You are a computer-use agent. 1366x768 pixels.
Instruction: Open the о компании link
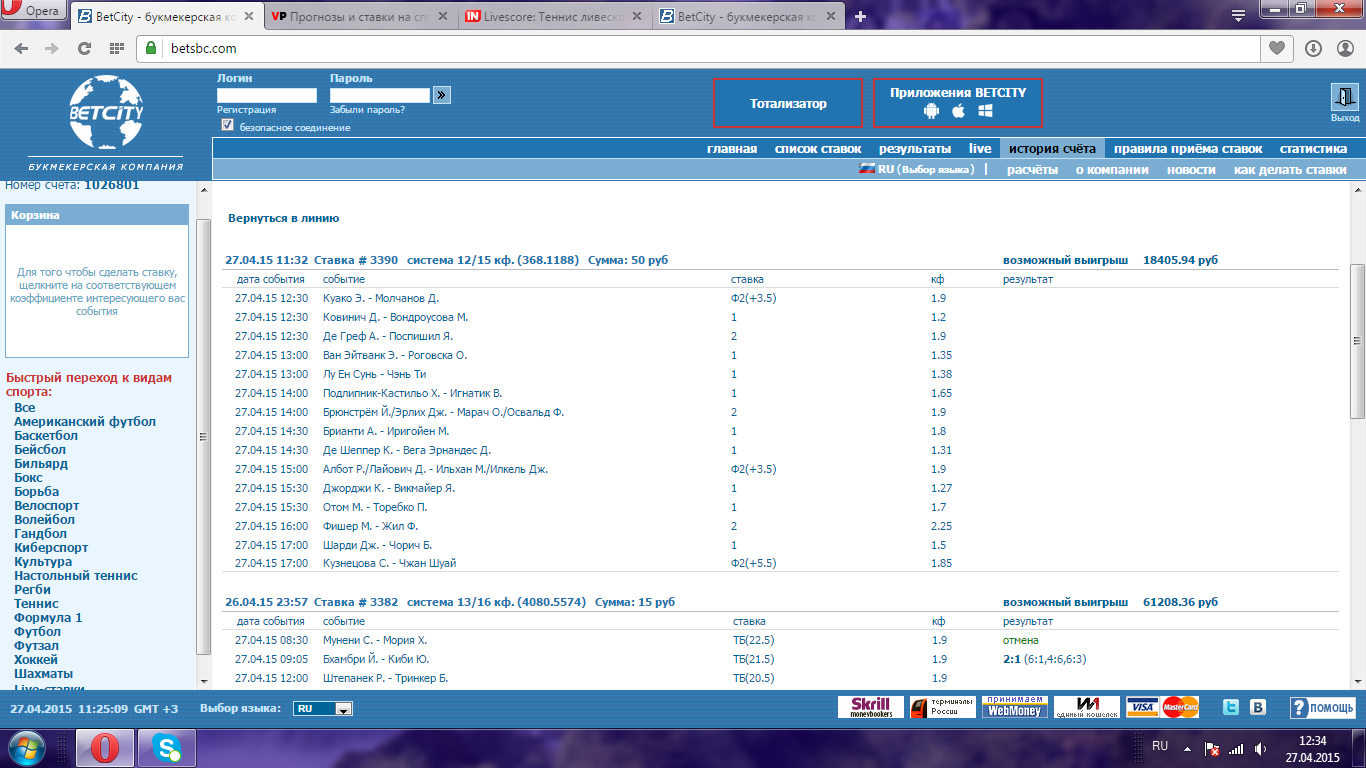1112,170
